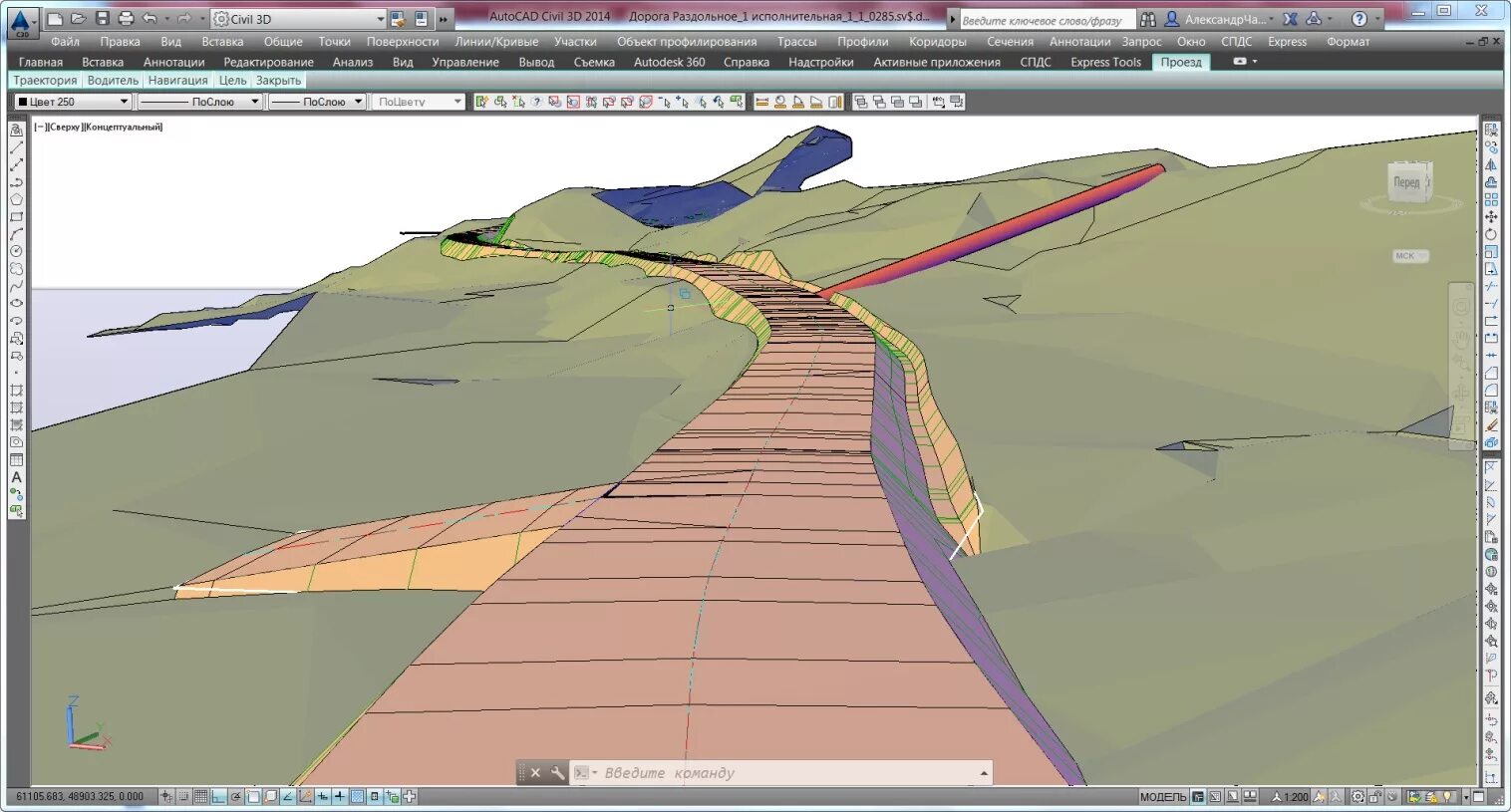Open the AutoCAD application menu button
This screenshot has width=1511, height=812.
pyautogui.click(x=22, y=23)
